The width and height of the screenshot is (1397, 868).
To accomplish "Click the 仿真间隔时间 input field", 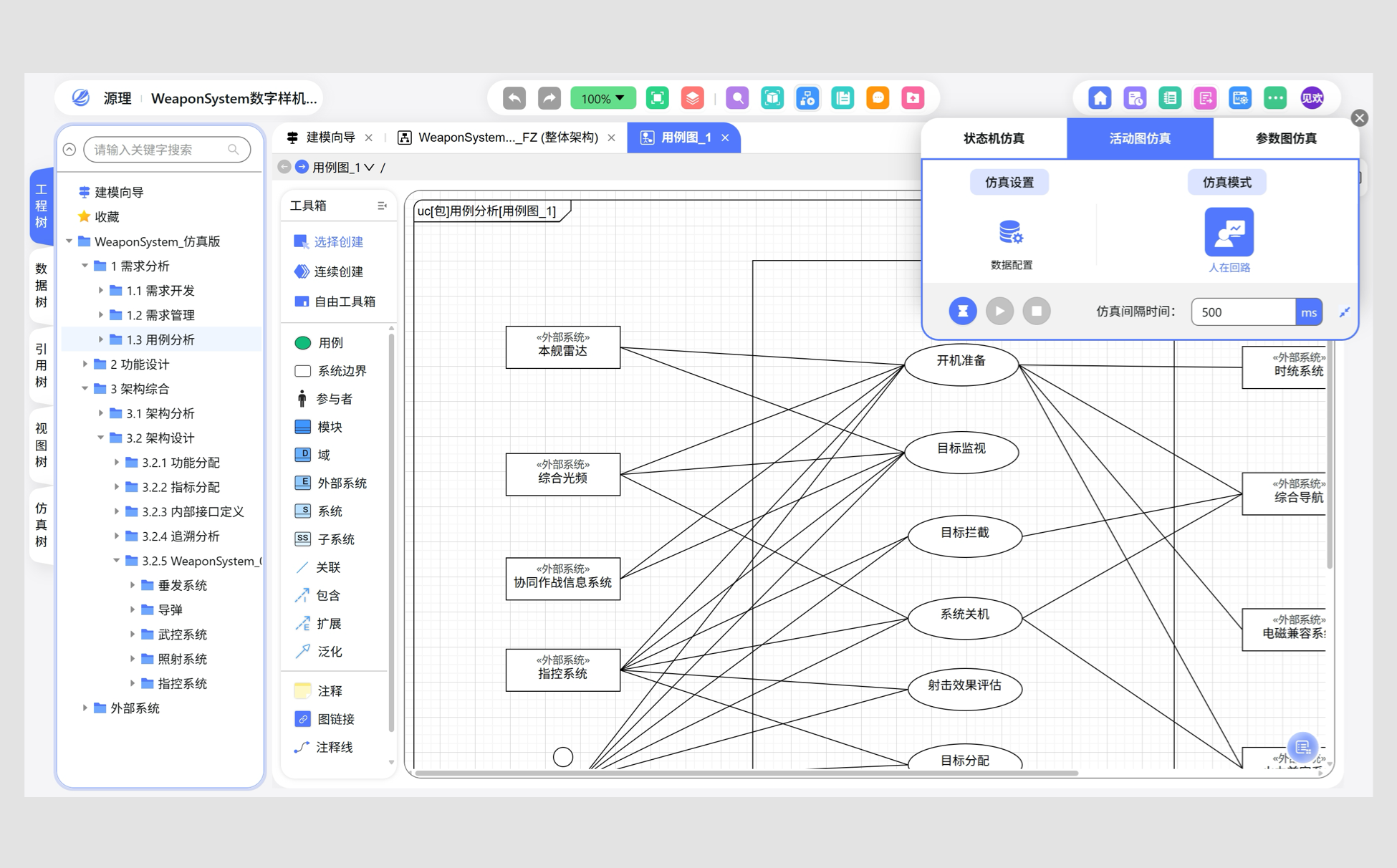I will pos(1243,312).
